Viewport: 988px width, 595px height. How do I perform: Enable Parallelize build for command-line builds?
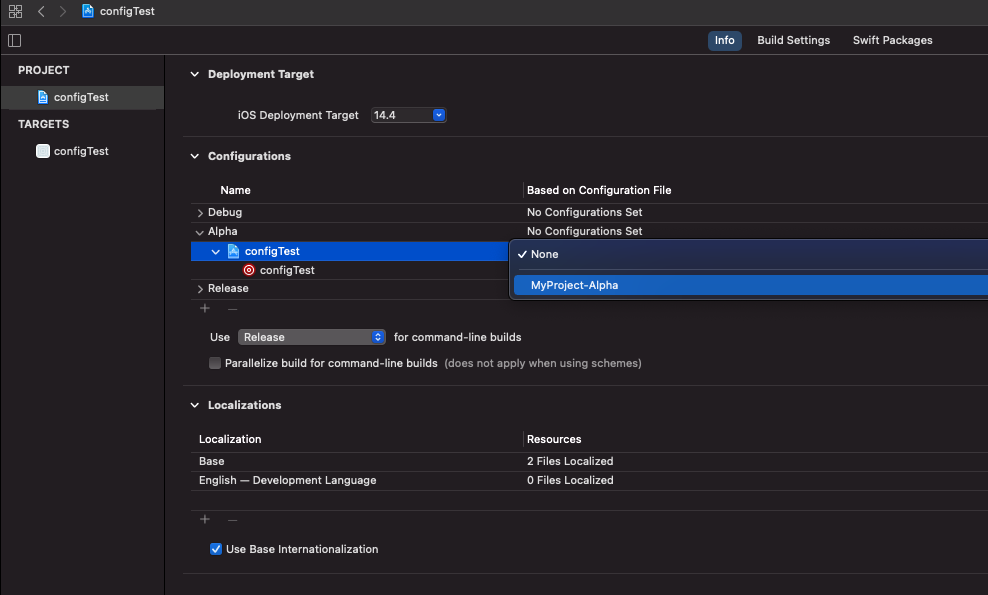[215, 363]
